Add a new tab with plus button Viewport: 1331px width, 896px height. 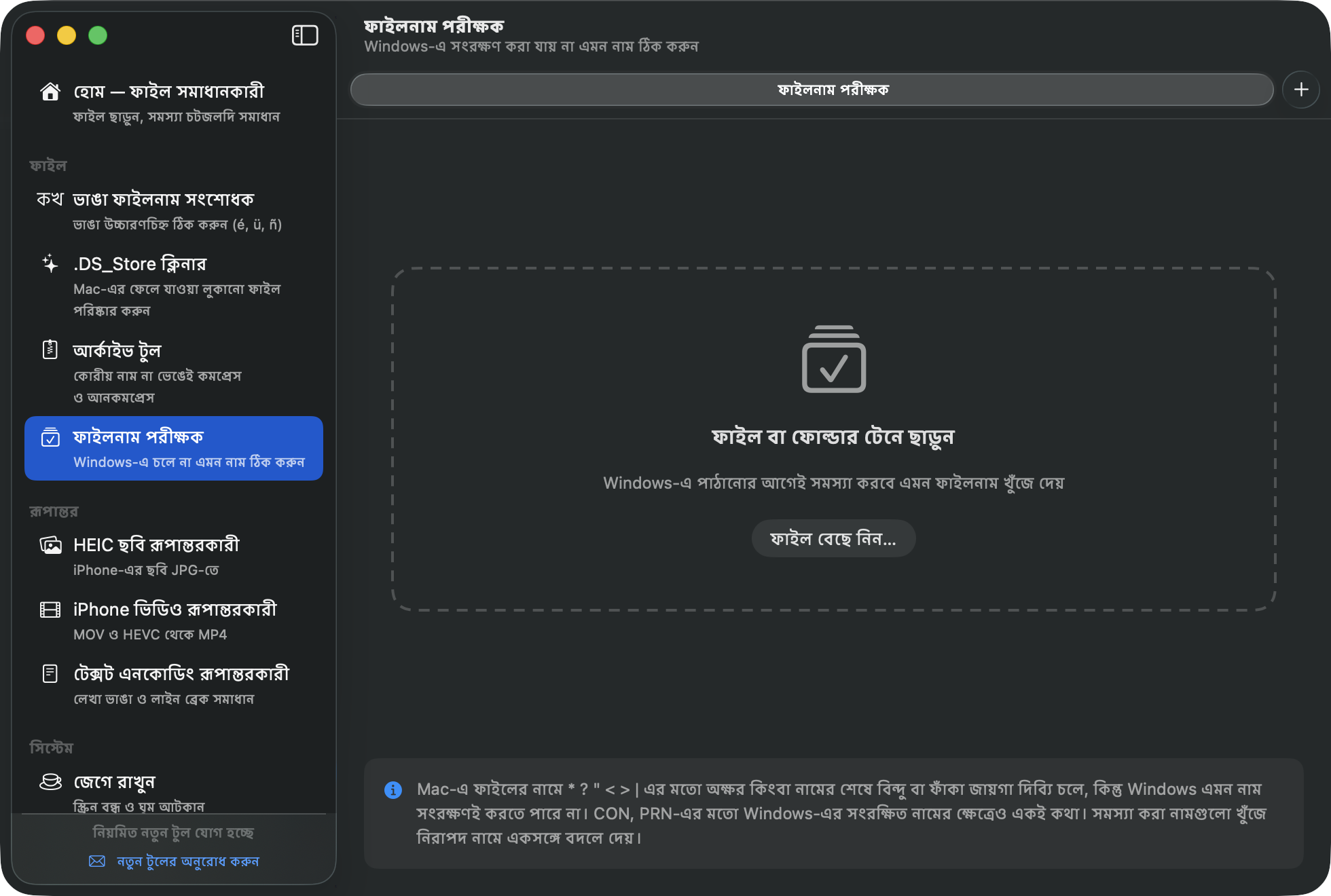[1301, 90]
